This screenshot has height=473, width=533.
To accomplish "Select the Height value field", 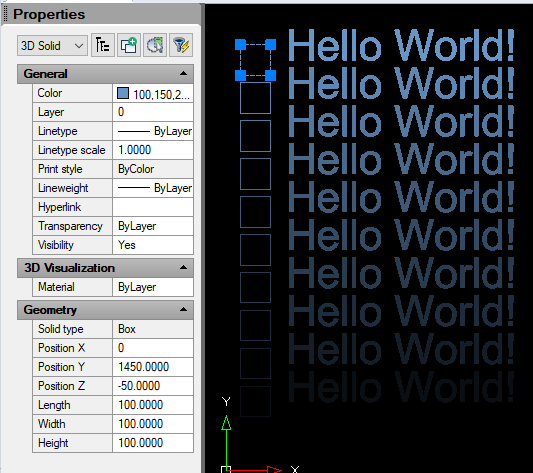I will (153, 443).
